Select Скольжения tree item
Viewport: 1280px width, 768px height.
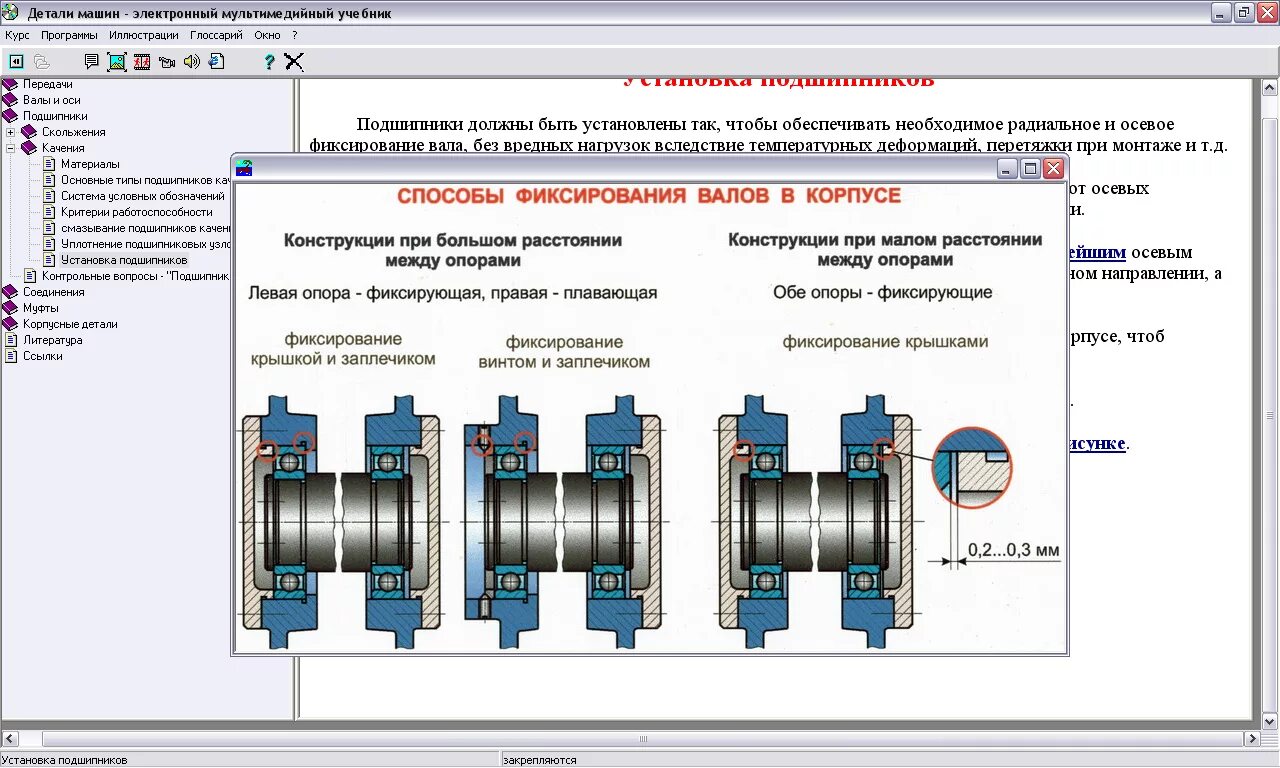[x=73, y=132]
